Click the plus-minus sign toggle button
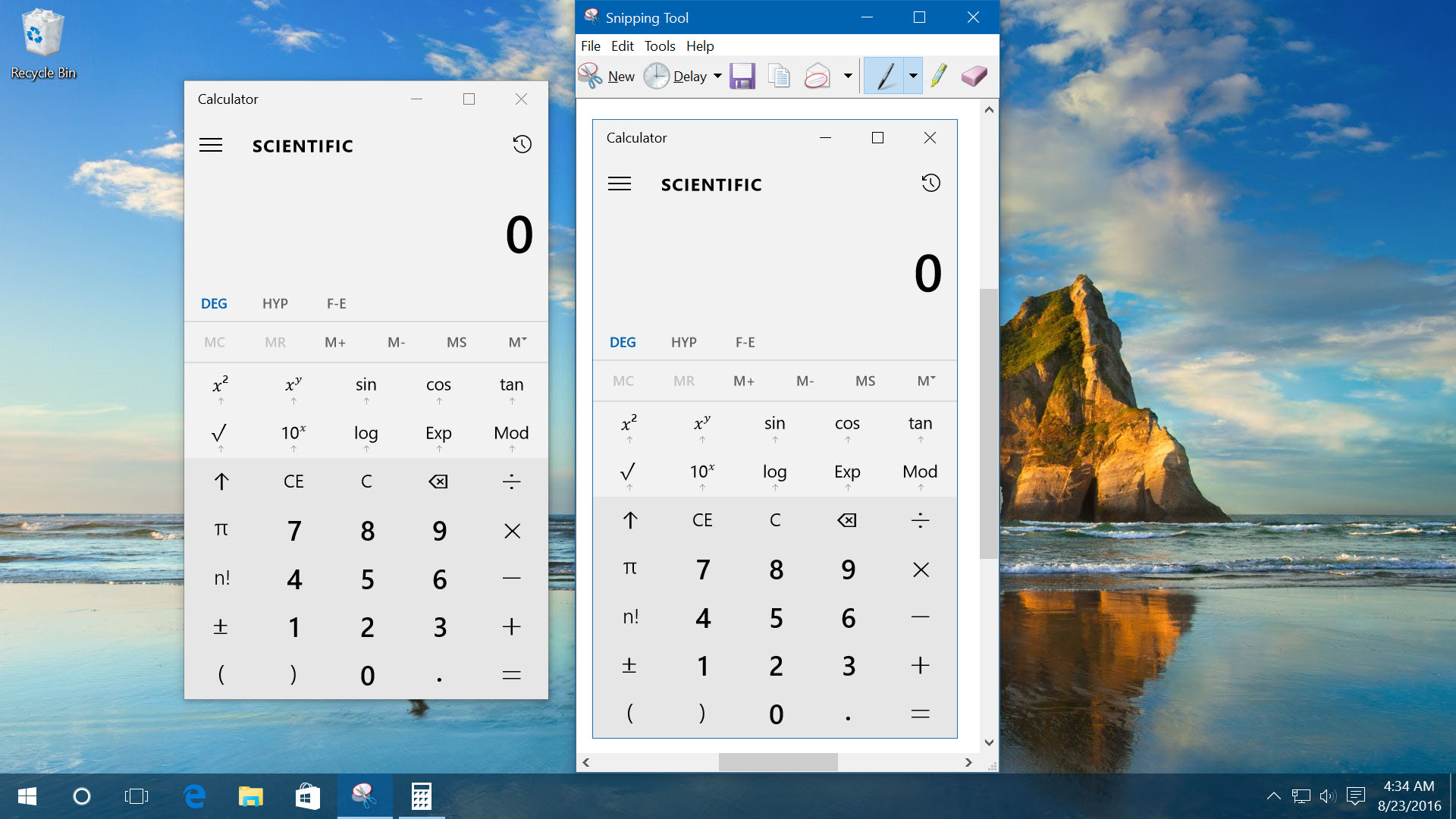Image resolution: width=1456 pixels, height=819 pixels. (221, 627)
